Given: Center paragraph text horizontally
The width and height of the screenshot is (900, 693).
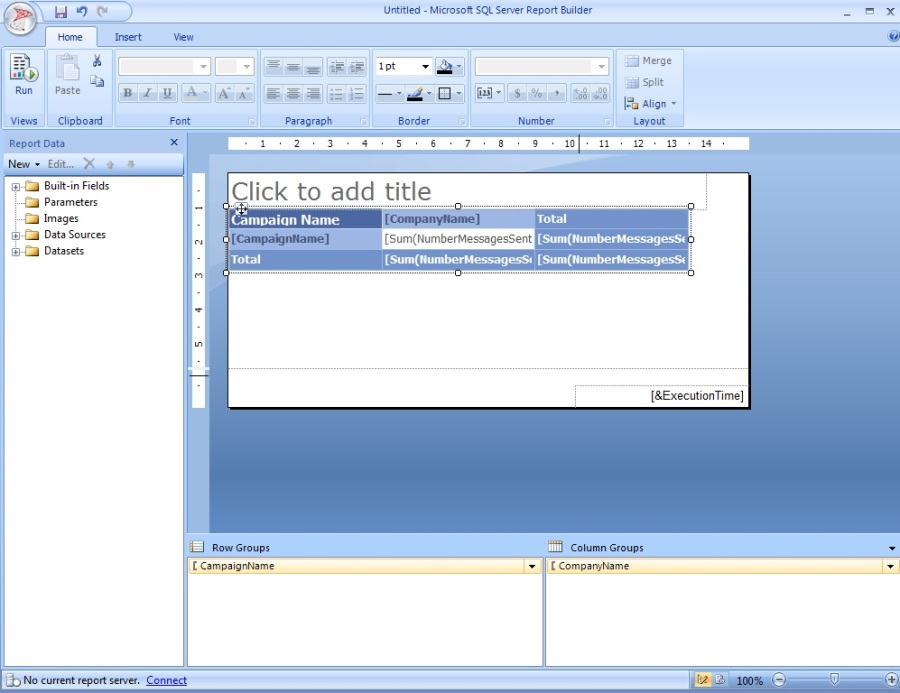Looking at the screenshot, I should [293, 93].
